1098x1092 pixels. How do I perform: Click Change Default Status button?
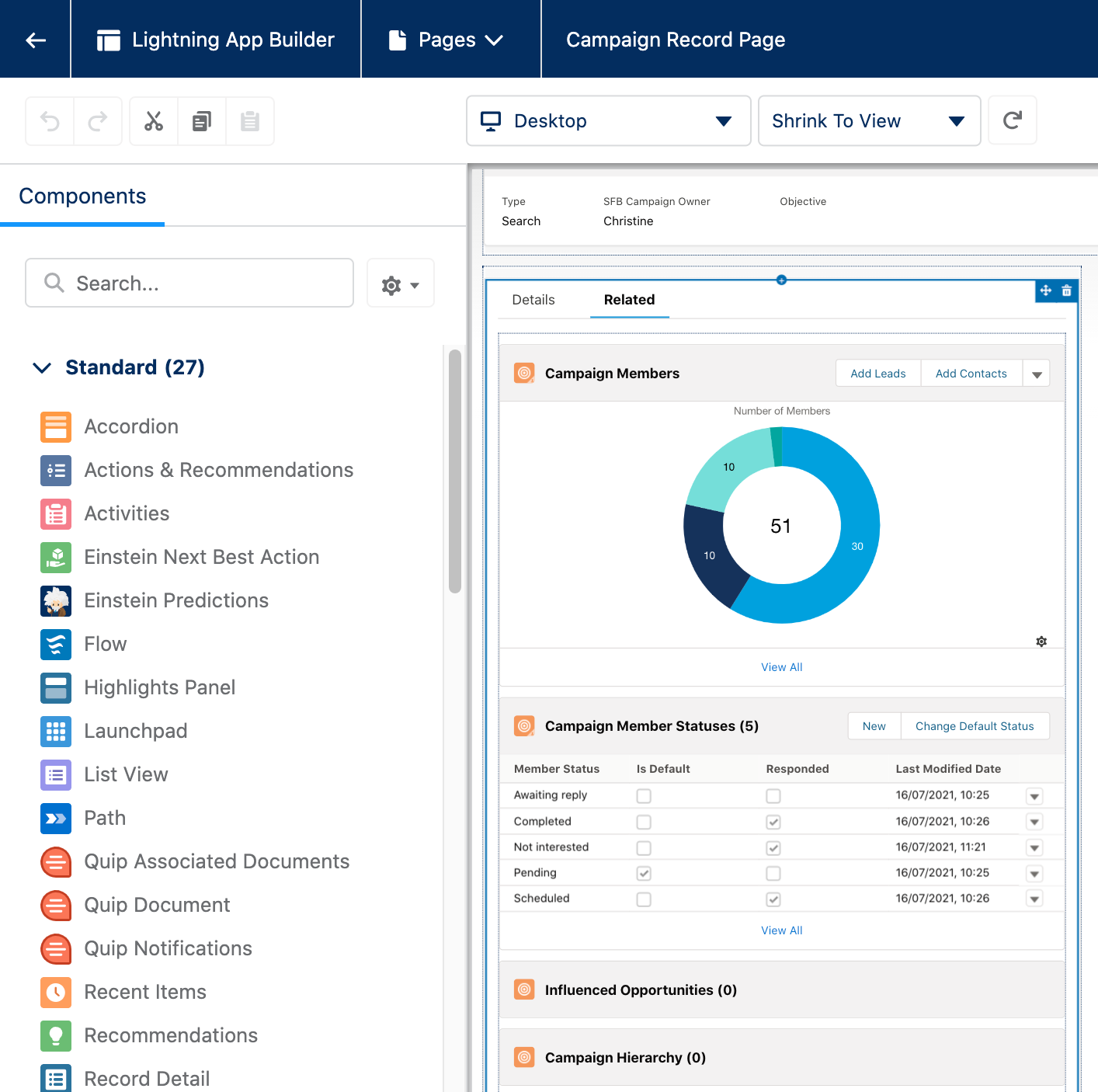pos(975,726)
